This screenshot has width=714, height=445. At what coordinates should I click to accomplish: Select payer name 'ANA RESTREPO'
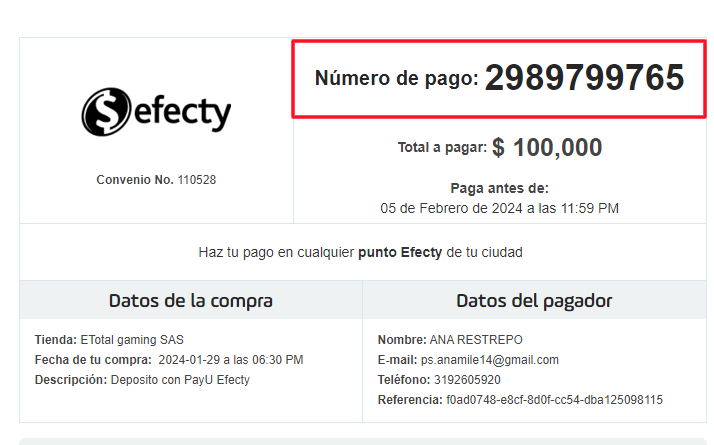(476, 340)
